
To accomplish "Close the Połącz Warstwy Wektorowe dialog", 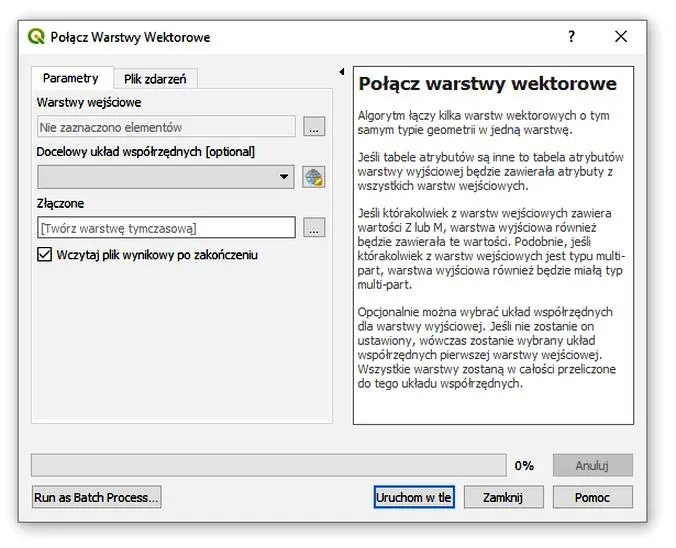I will coord(621,37).
